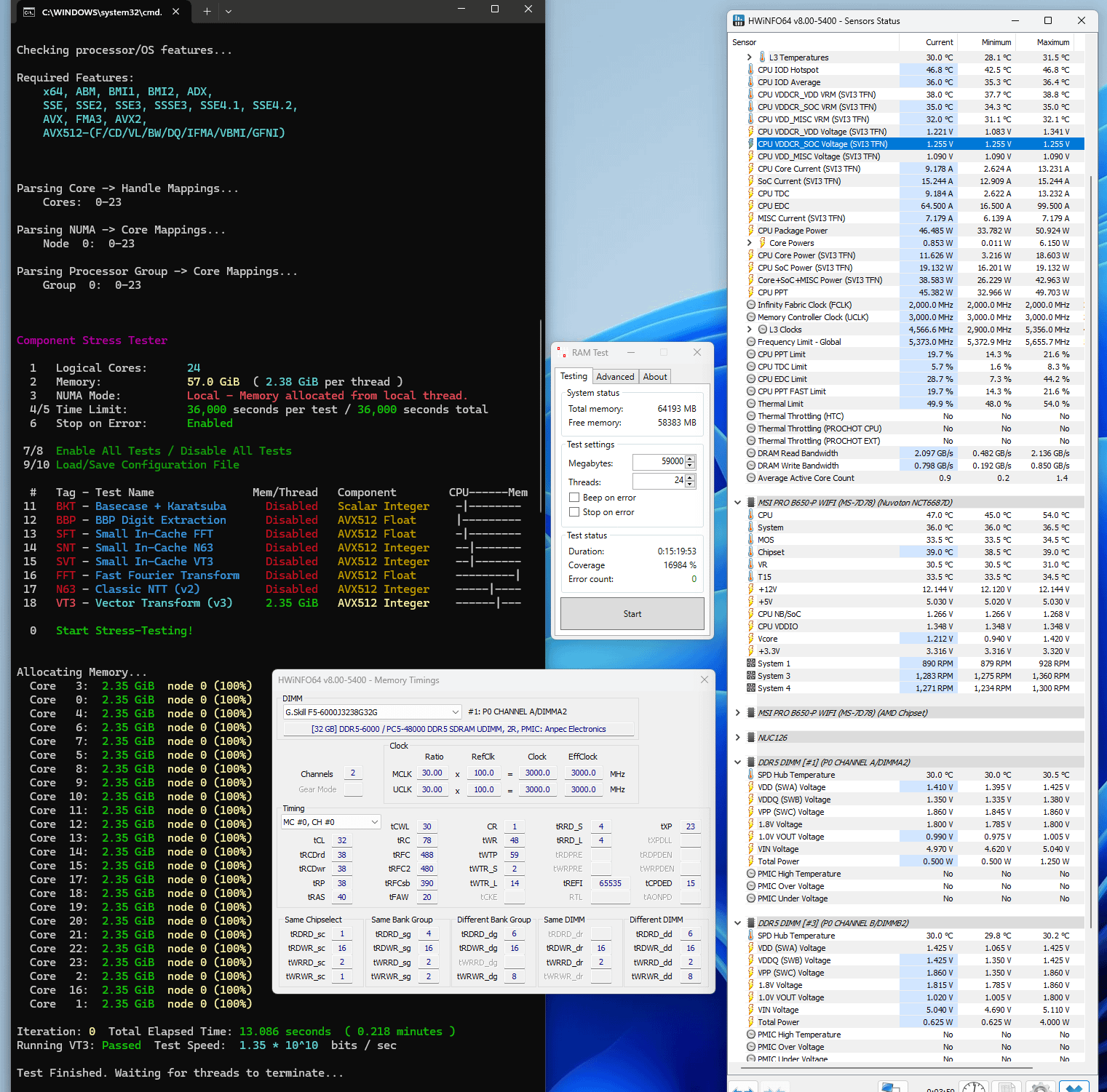Click lightning icon beside CPU VDDCR_VDD Voltage
The image size is (1107, 1092).
click(750, 132)
